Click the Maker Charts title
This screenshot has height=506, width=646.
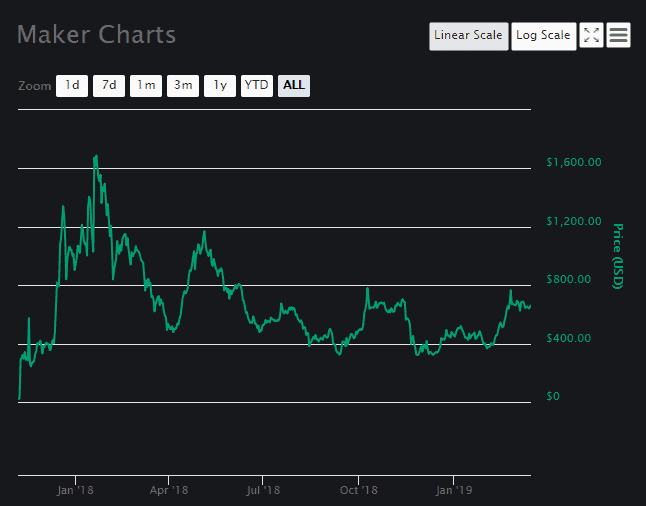[96, 35]
